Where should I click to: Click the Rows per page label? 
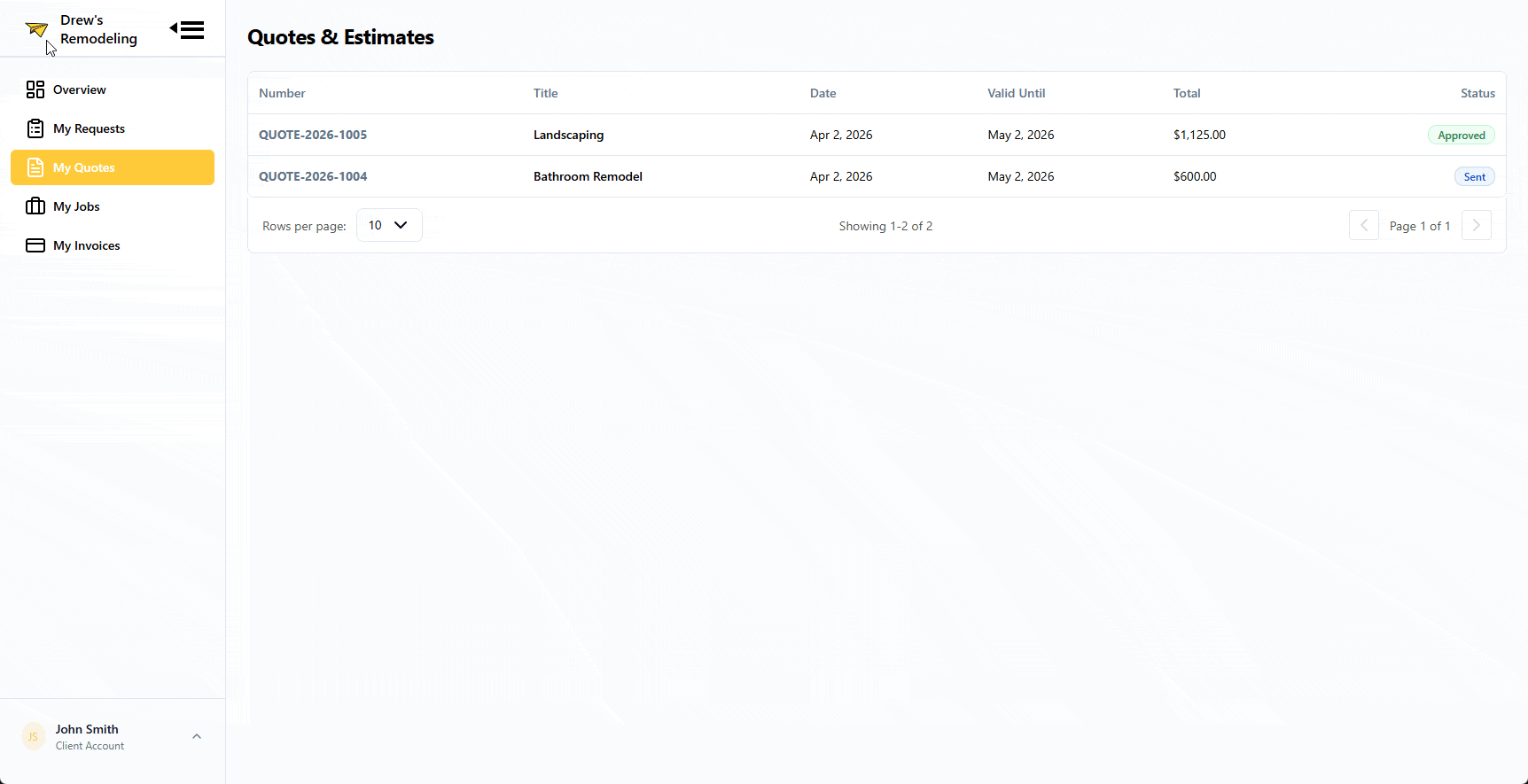[304, 226]
